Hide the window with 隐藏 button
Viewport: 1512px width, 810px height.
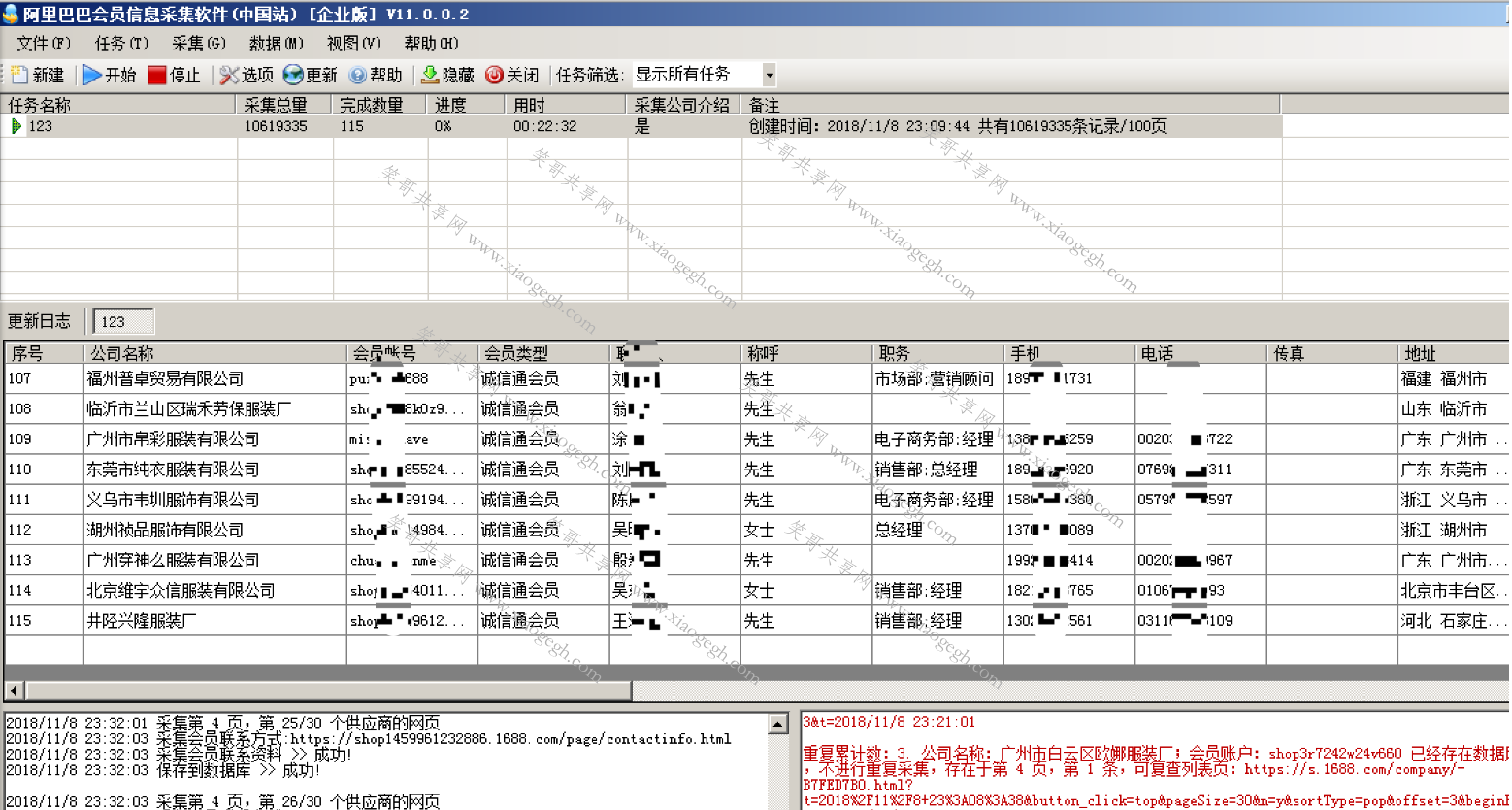click(447, 75)
